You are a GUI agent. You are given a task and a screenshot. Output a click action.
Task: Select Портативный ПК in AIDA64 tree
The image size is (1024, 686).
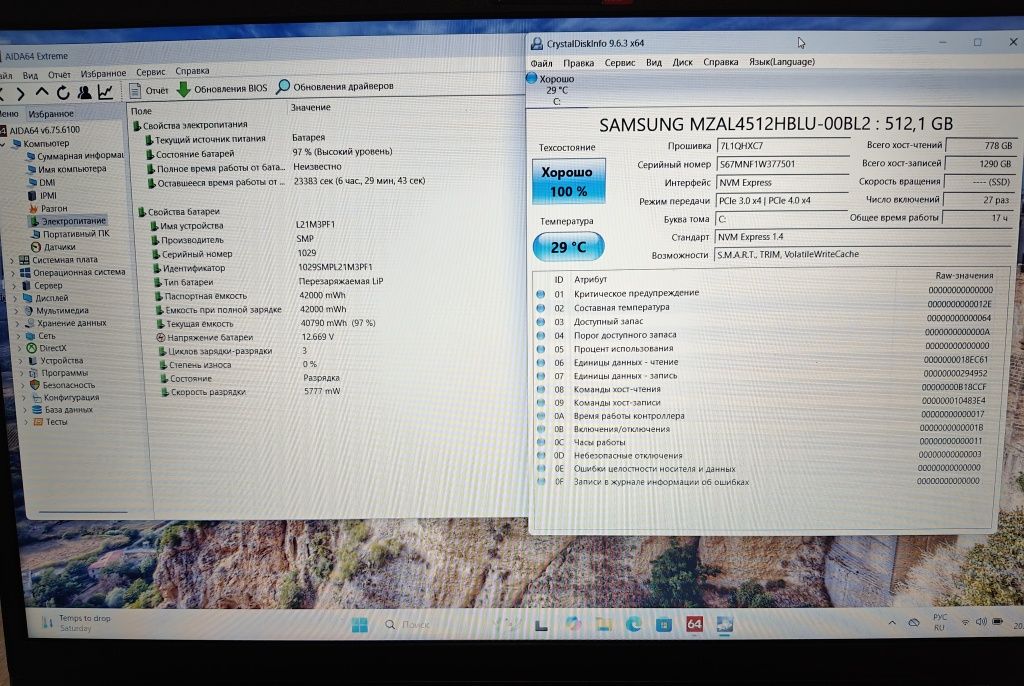(x=71, y=234)
